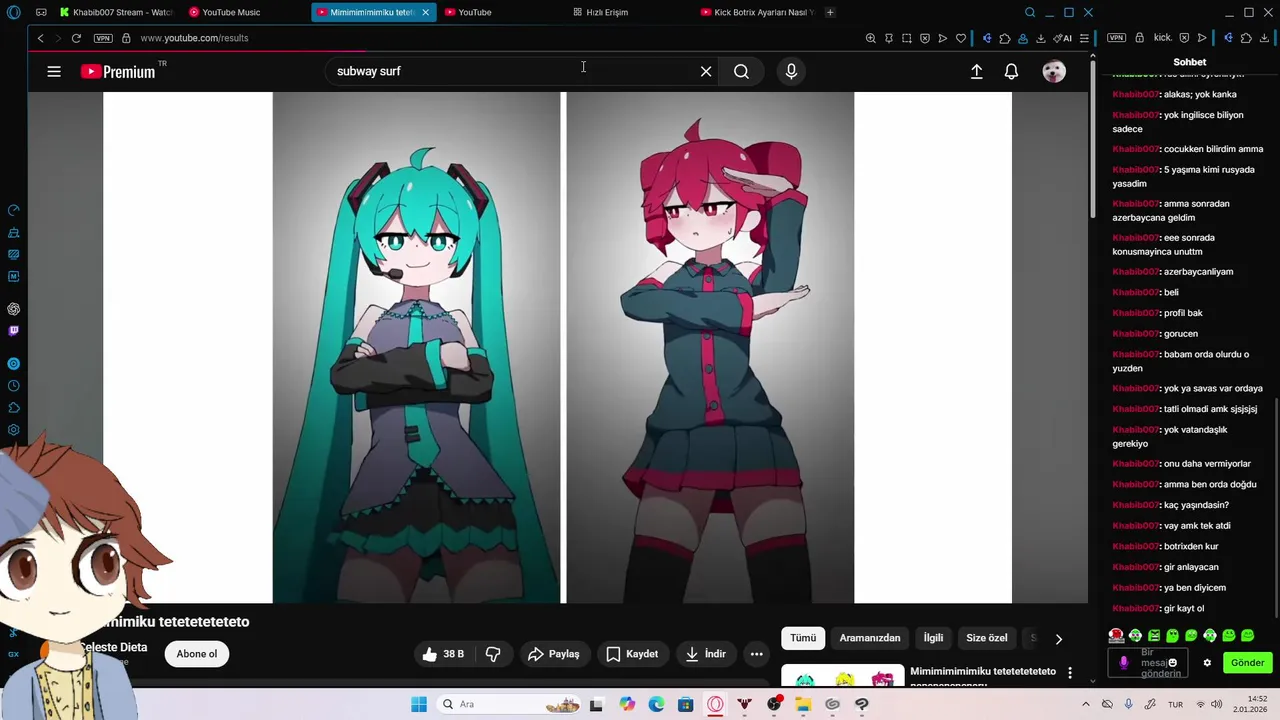Viewport: 1280px width, 720px height.
Task: Open YouTube notifications bell
Action: coord(1012,71)
